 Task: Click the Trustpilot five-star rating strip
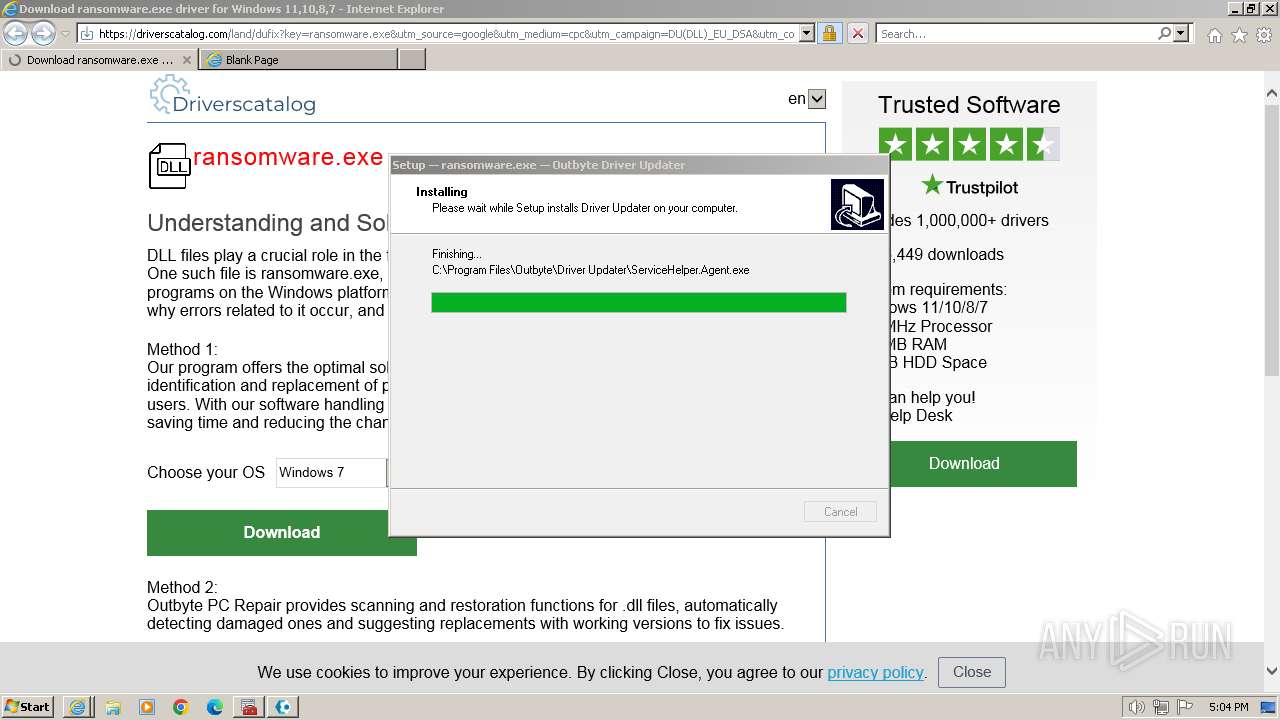tap(969, 145)
